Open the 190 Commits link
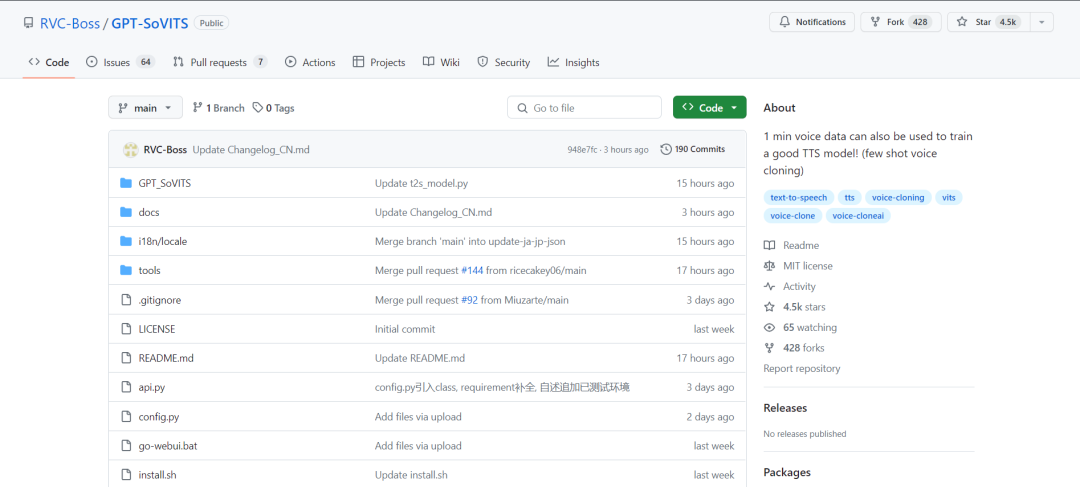The image size is (1080, 487). (693, 149)
